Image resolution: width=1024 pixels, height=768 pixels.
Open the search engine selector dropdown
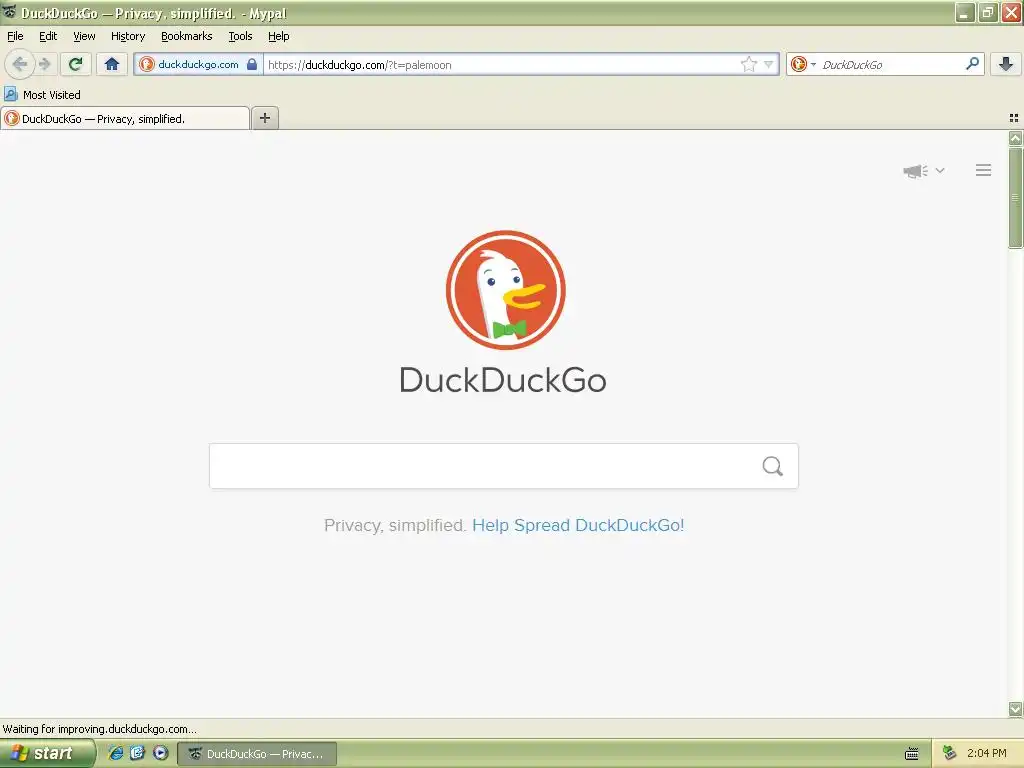coord(803,64)
